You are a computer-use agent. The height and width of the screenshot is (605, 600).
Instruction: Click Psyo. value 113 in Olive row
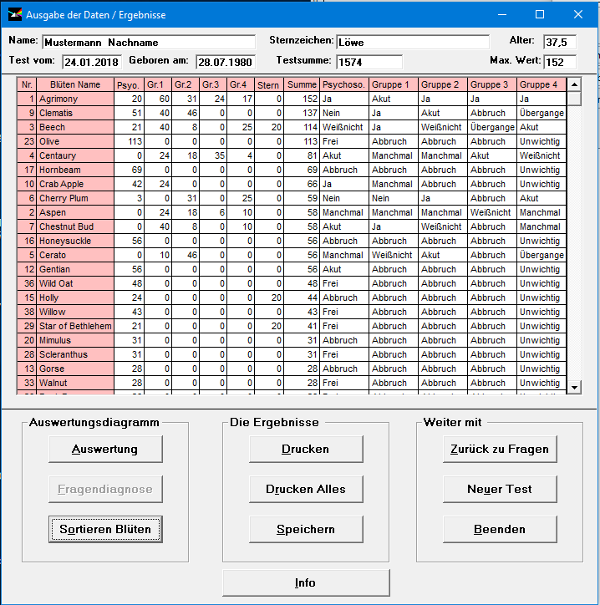point(129,142)
